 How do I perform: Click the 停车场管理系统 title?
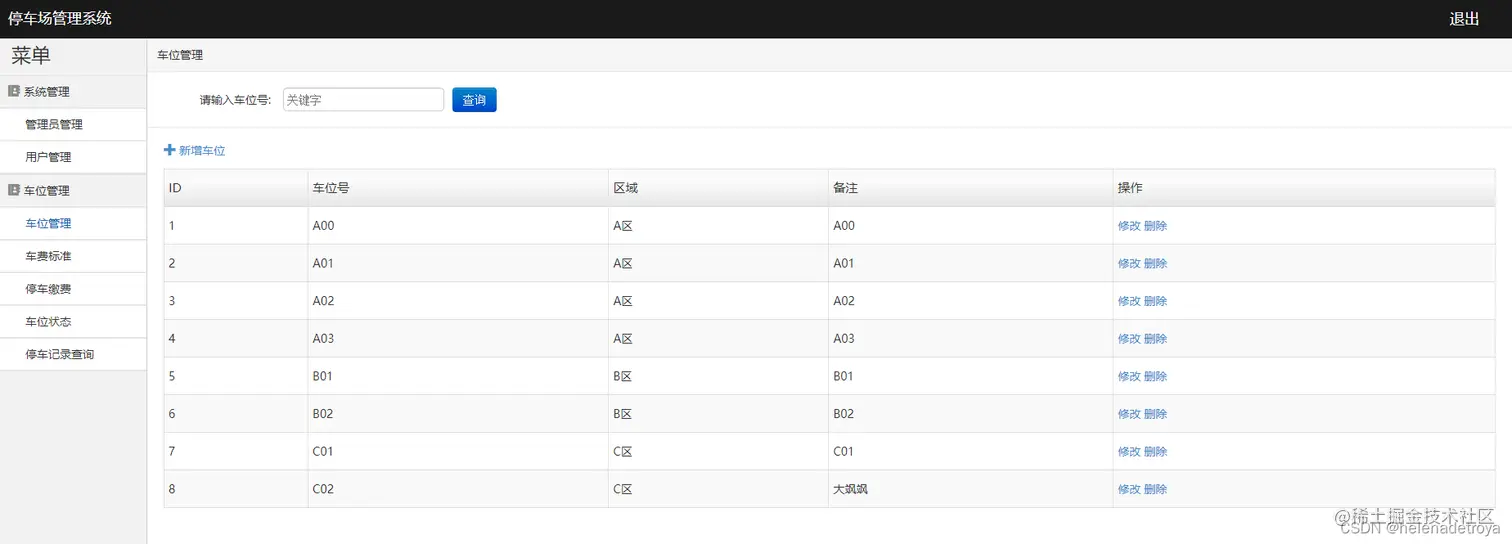tap(60, 18)
